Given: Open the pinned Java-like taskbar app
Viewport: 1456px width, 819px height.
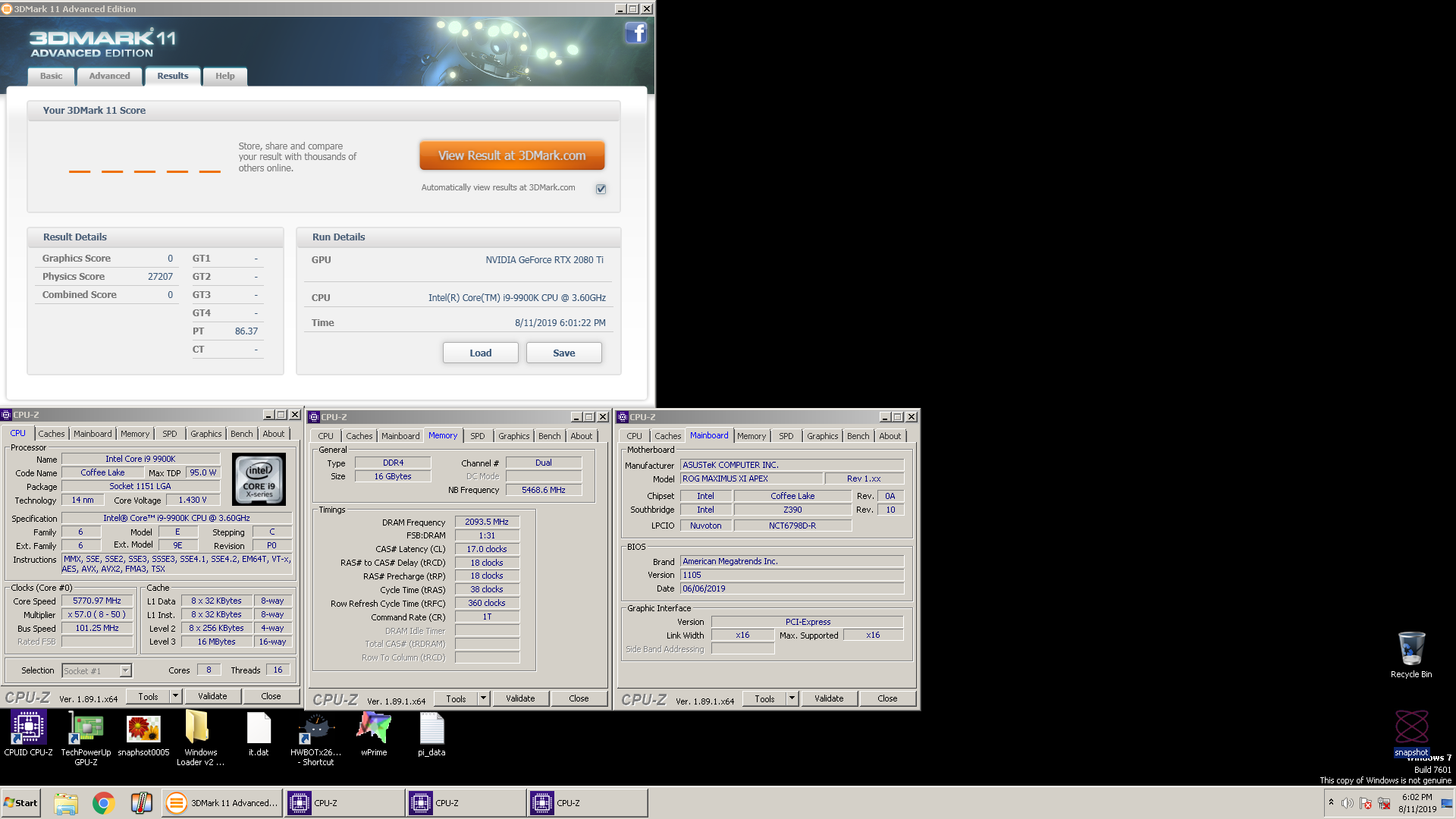Looking at the screenshot, I should tap(142, 803).
